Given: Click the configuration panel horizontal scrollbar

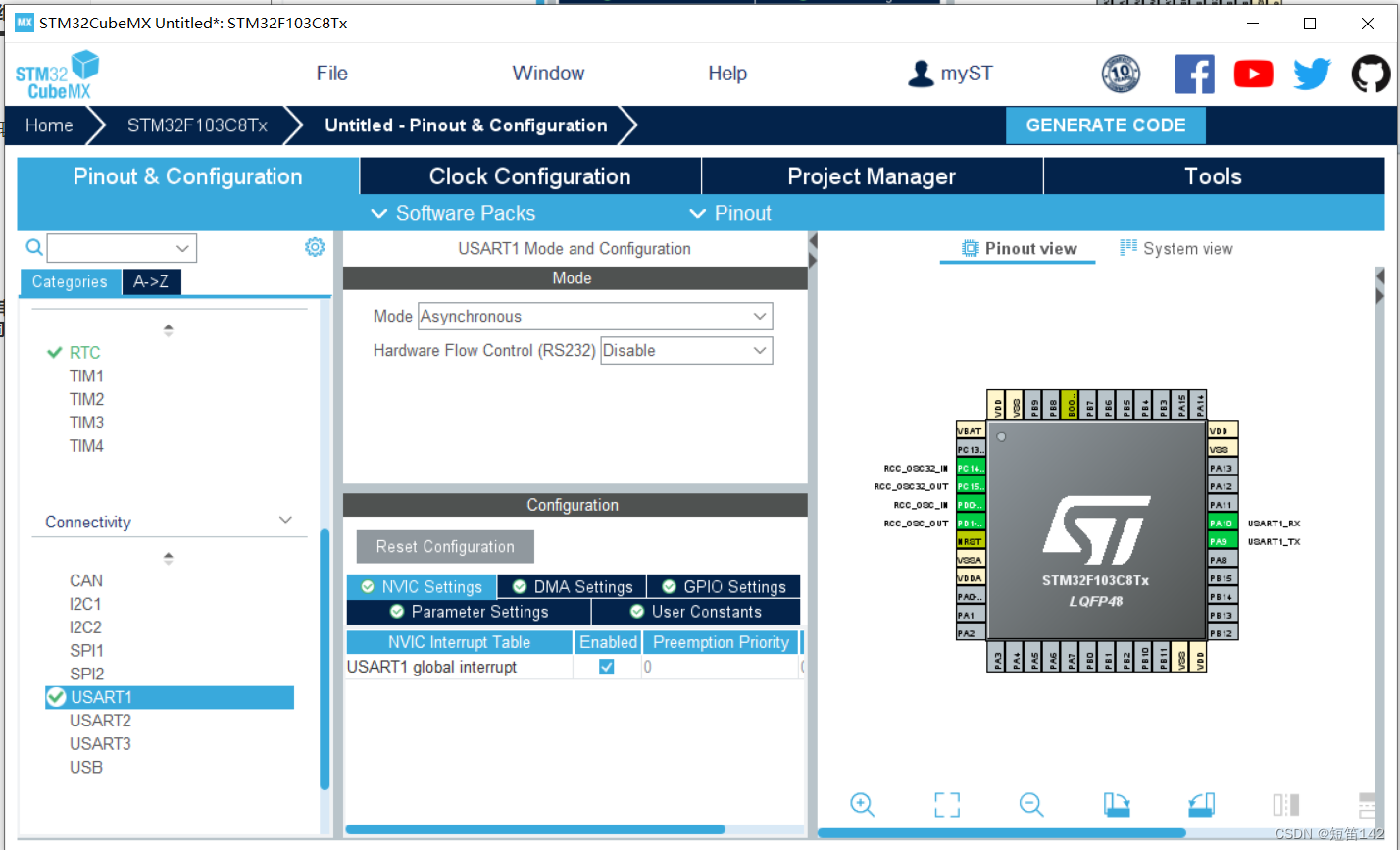Looking at the screenshot, I should coord(535,829).
